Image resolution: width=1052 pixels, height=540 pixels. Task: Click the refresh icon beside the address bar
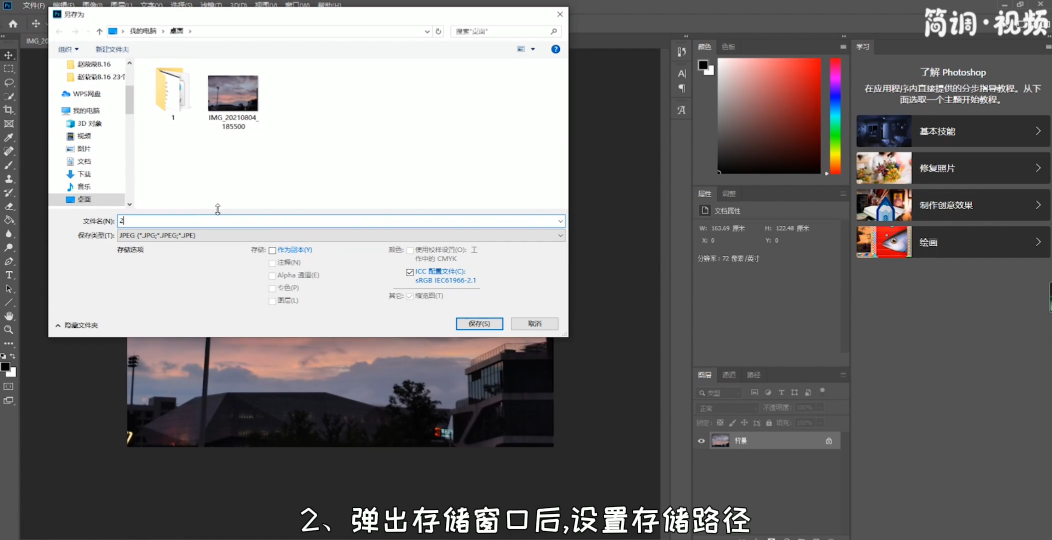439,31
